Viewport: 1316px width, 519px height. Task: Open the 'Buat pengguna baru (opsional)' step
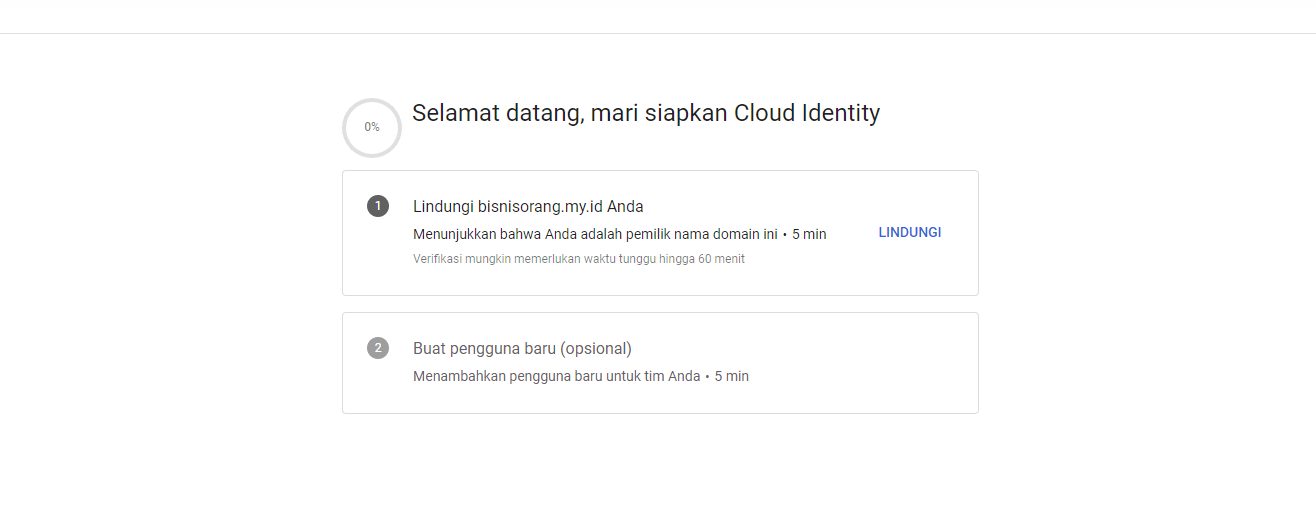[522, 349]
